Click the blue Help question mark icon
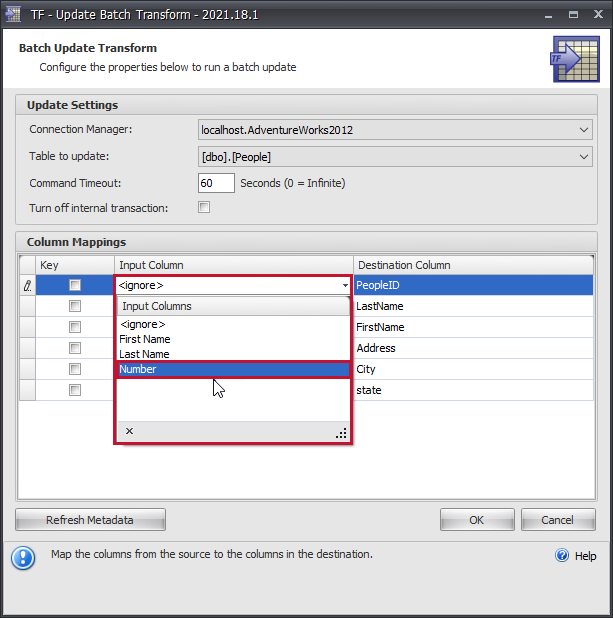Screen dimensions: 613x618 pos(561,556)
